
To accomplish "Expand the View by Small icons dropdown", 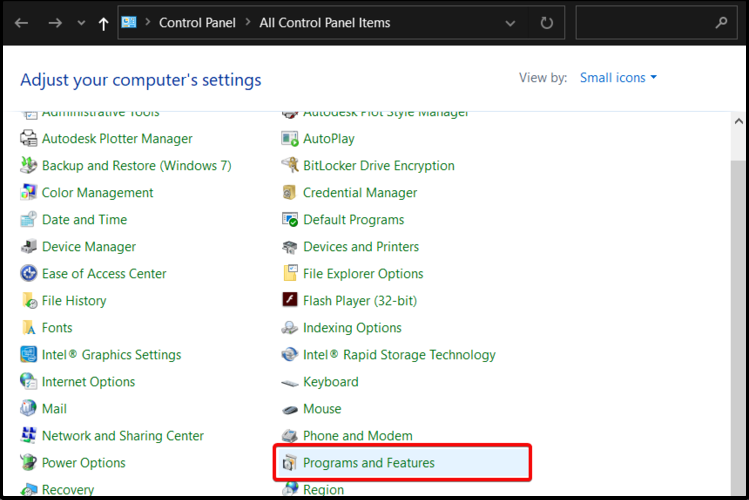I will tap(618, 78).
